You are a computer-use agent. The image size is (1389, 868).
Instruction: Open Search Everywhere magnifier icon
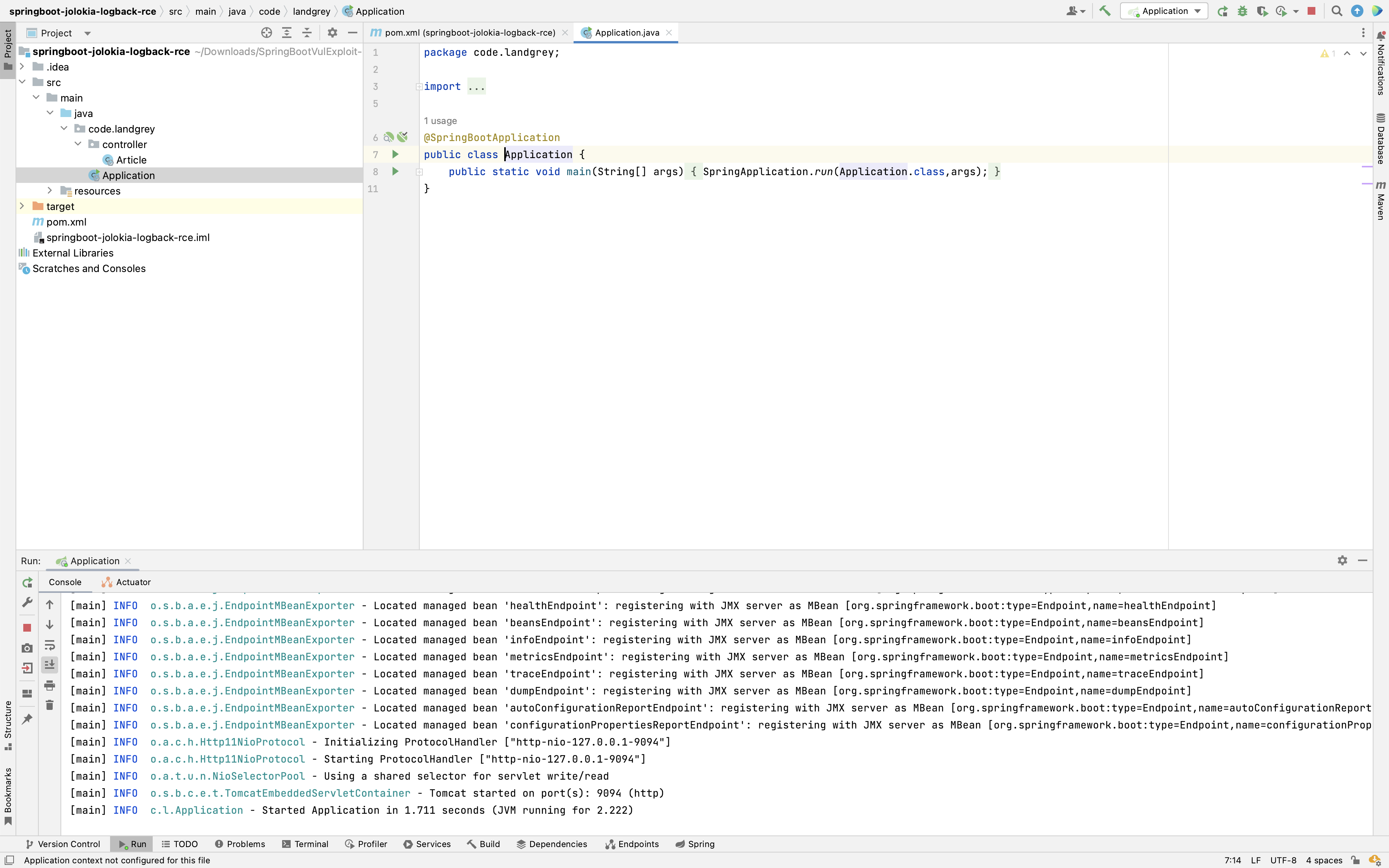pyautogui.click(x=1337, y=11)
